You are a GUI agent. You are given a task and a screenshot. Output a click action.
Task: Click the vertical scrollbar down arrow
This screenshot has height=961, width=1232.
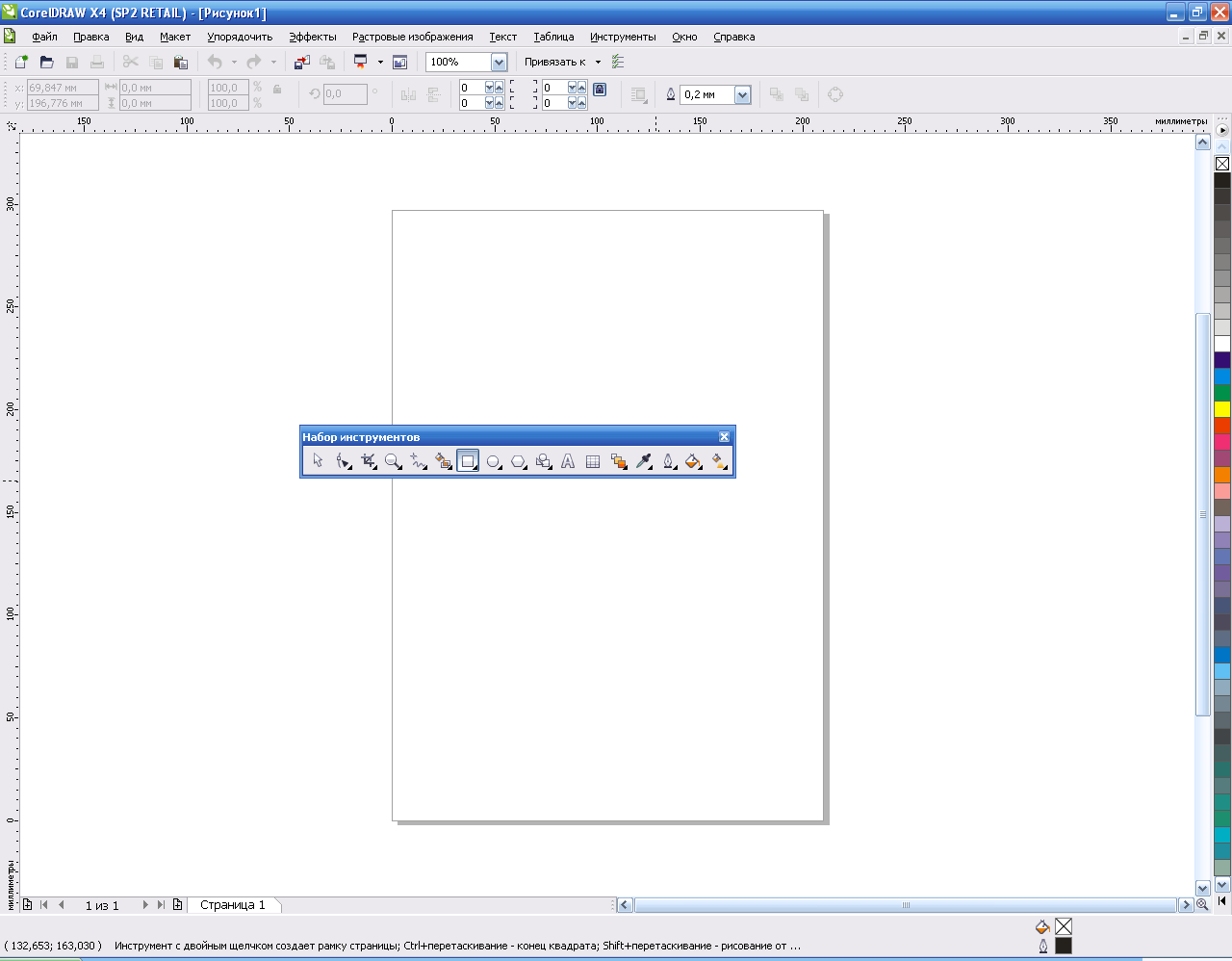click(1203, 888)
